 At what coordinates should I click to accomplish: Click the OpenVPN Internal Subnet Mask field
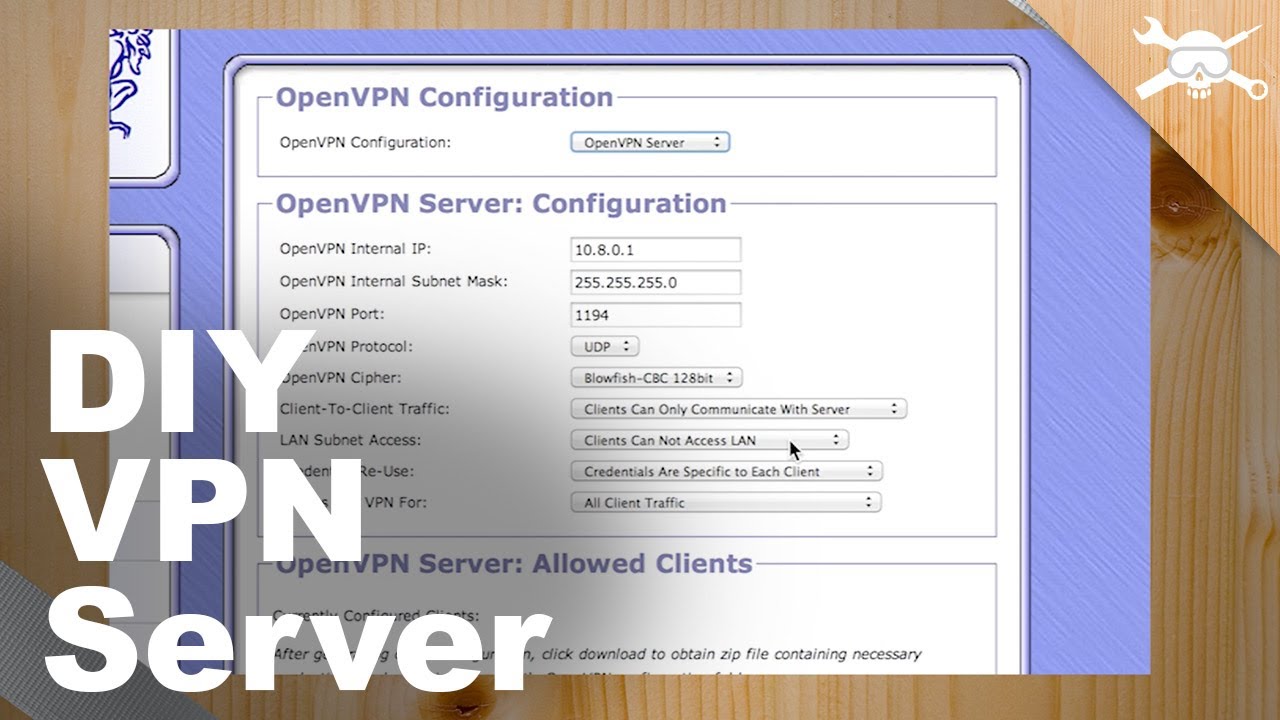pos(655,282)
